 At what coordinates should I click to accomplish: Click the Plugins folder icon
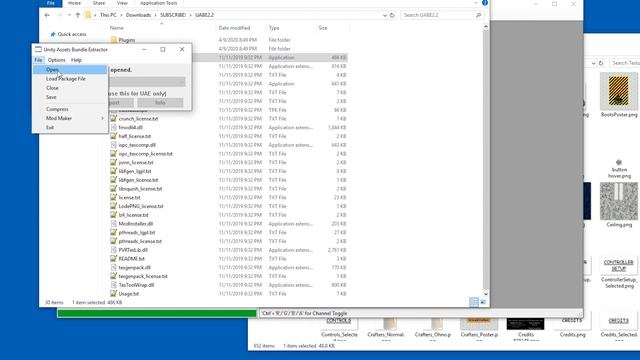point(113,40)
